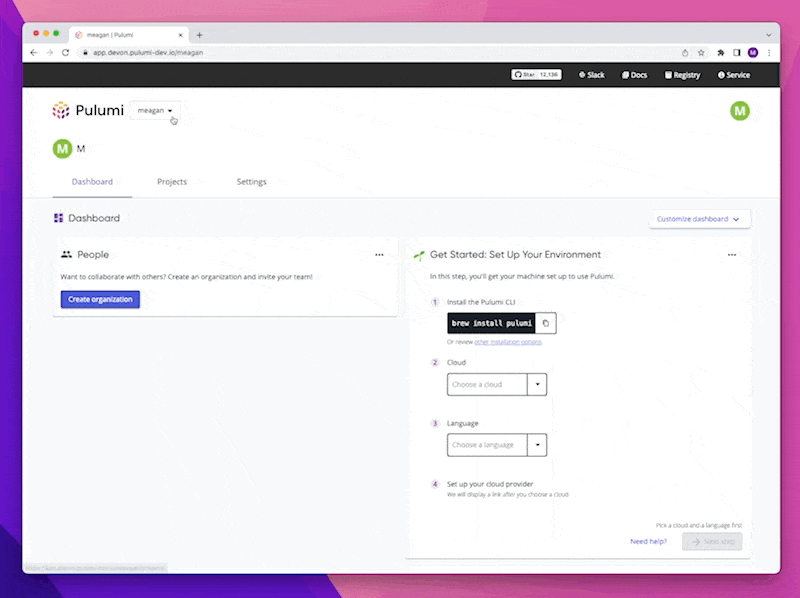
Task: Open a new browser tab
Action: point(199,35)
